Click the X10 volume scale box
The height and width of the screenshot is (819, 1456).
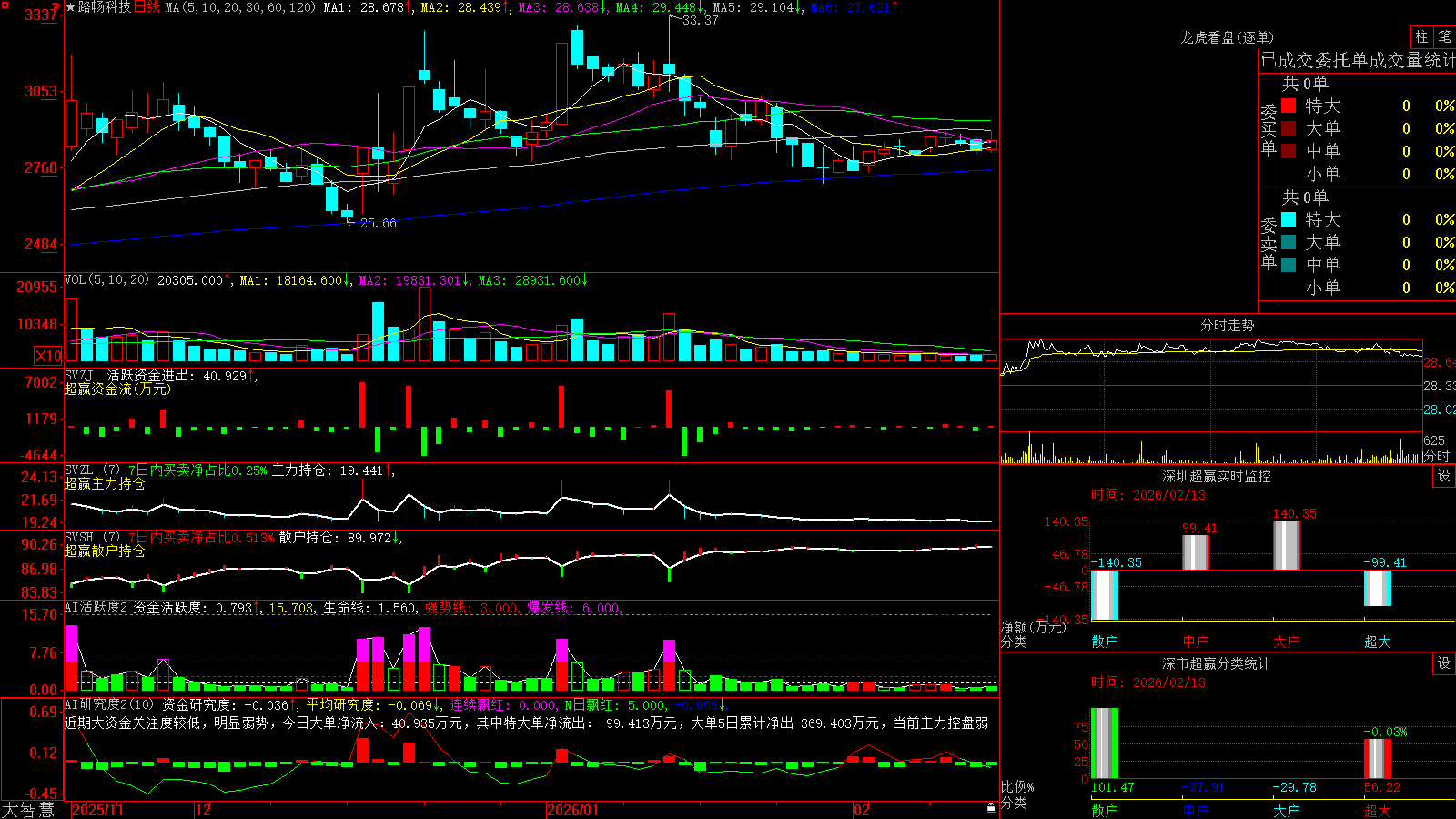point(48,356)
